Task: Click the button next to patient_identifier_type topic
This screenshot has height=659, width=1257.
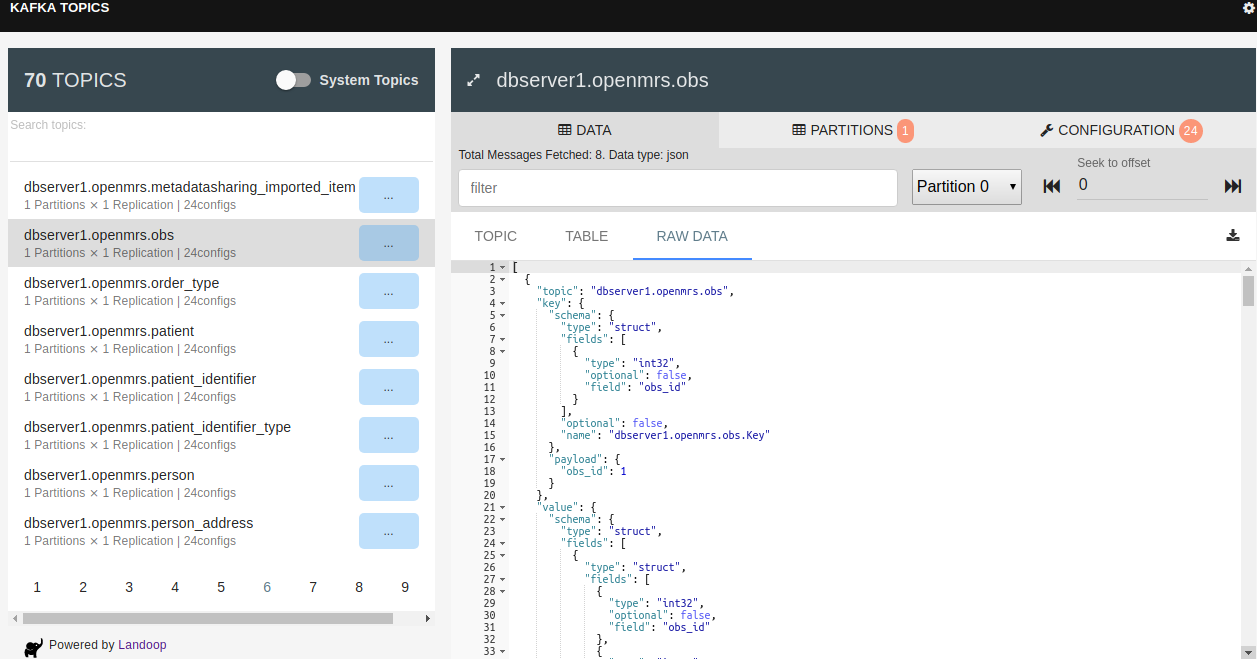Action: click(x=389, y=435)
